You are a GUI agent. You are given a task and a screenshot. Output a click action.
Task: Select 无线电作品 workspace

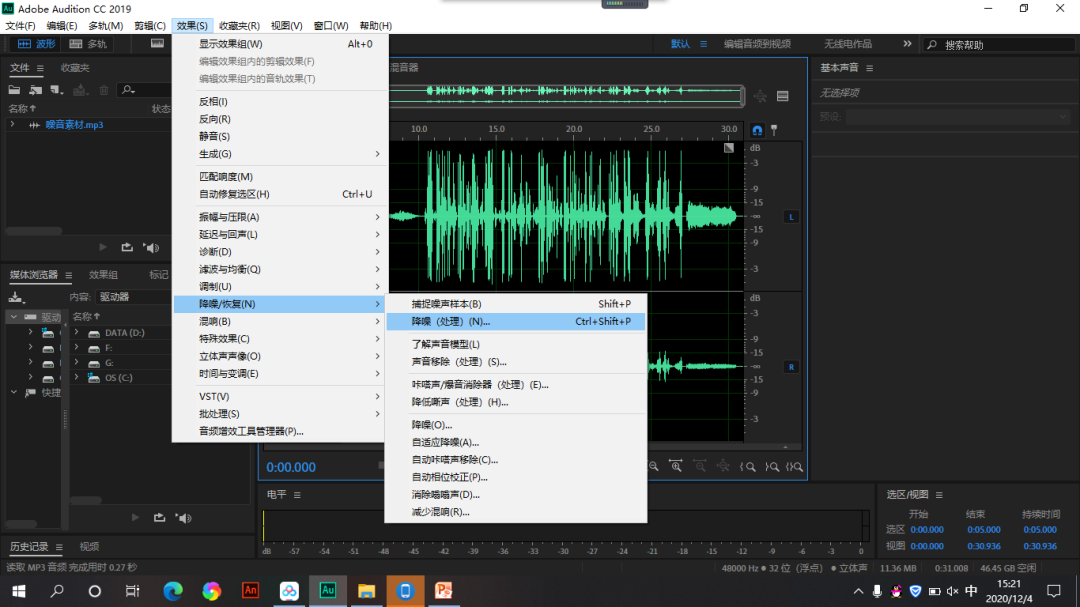click(848, 43)
